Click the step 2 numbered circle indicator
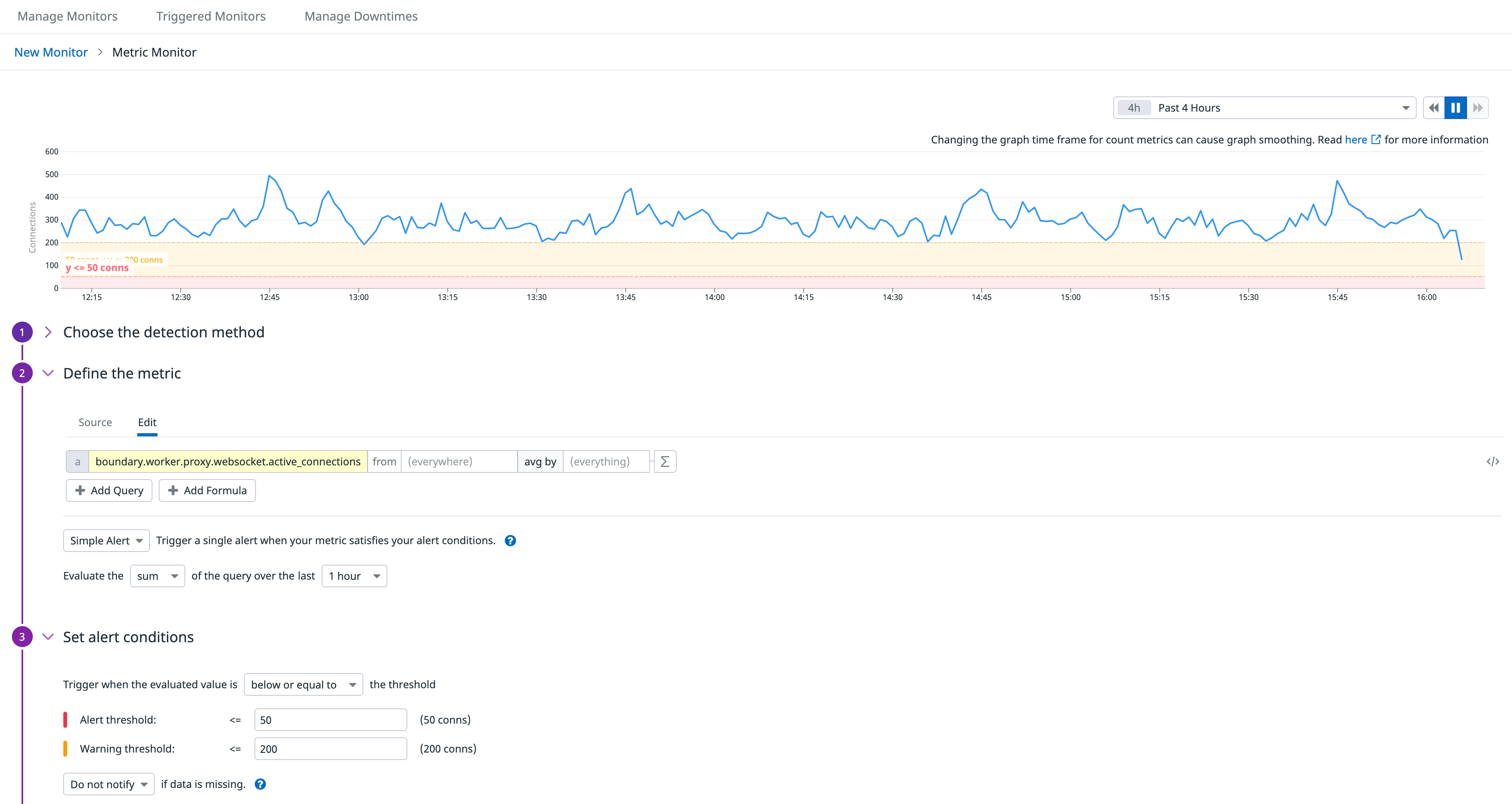 (x=22, y=373)
